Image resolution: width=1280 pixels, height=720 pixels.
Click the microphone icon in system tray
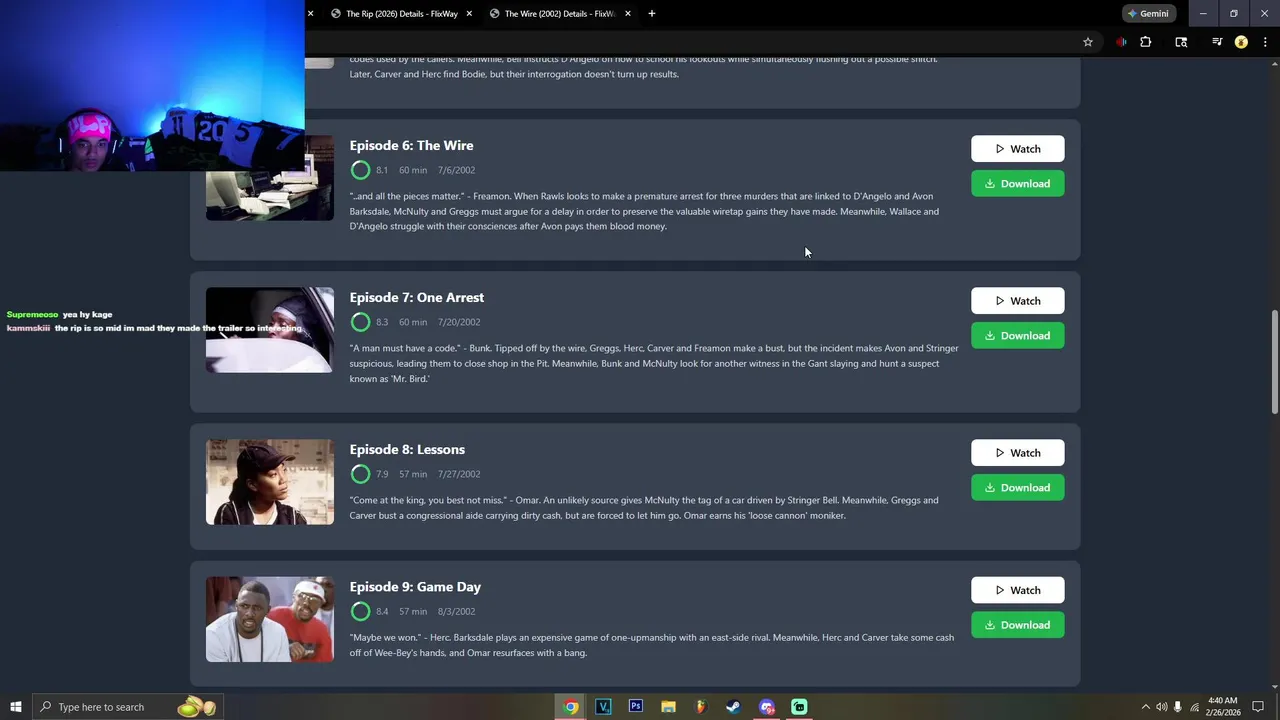click(x=1178, y=707)
